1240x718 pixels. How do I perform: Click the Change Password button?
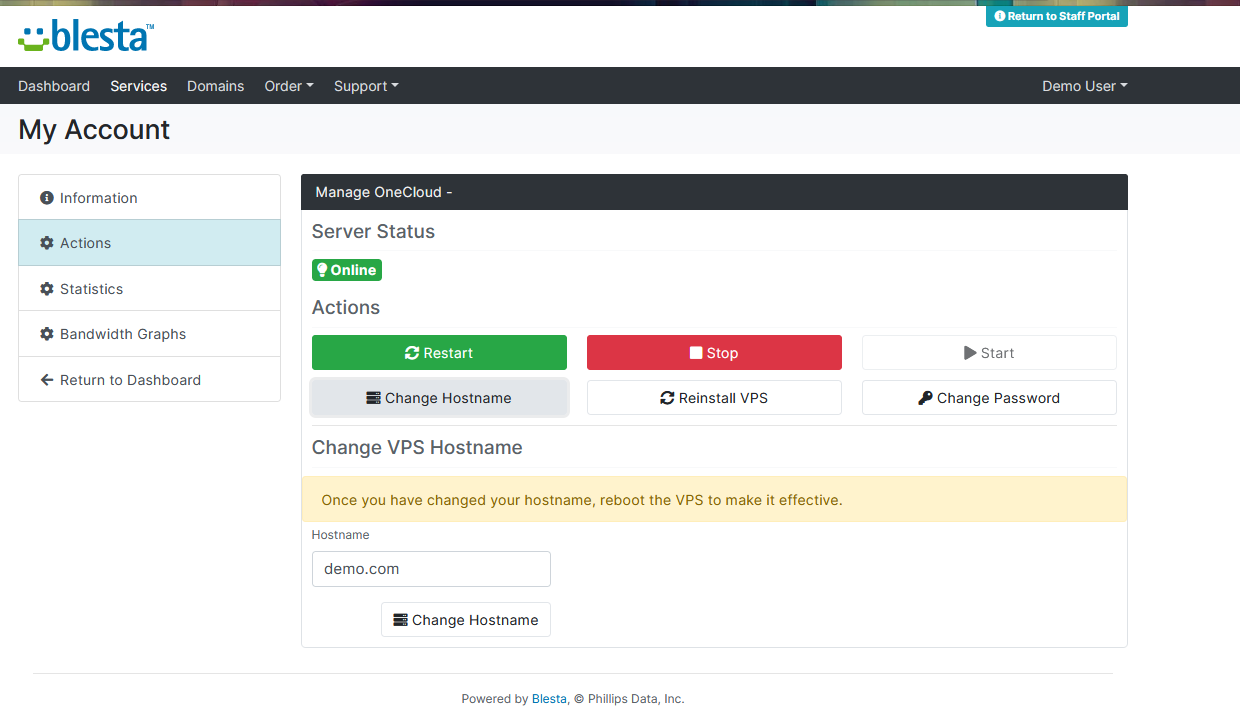coord(989,398)
